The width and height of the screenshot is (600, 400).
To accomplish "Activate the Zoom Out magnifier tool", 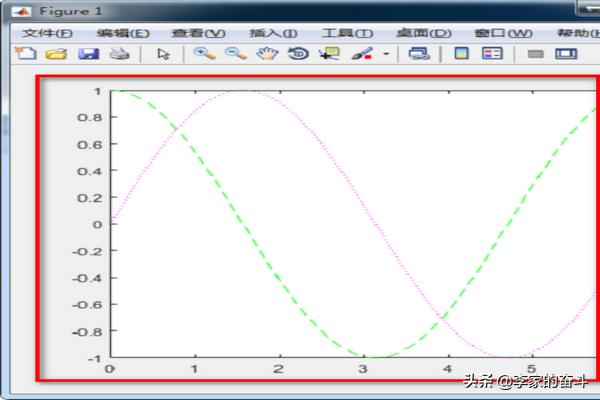I will click(235, 54).
